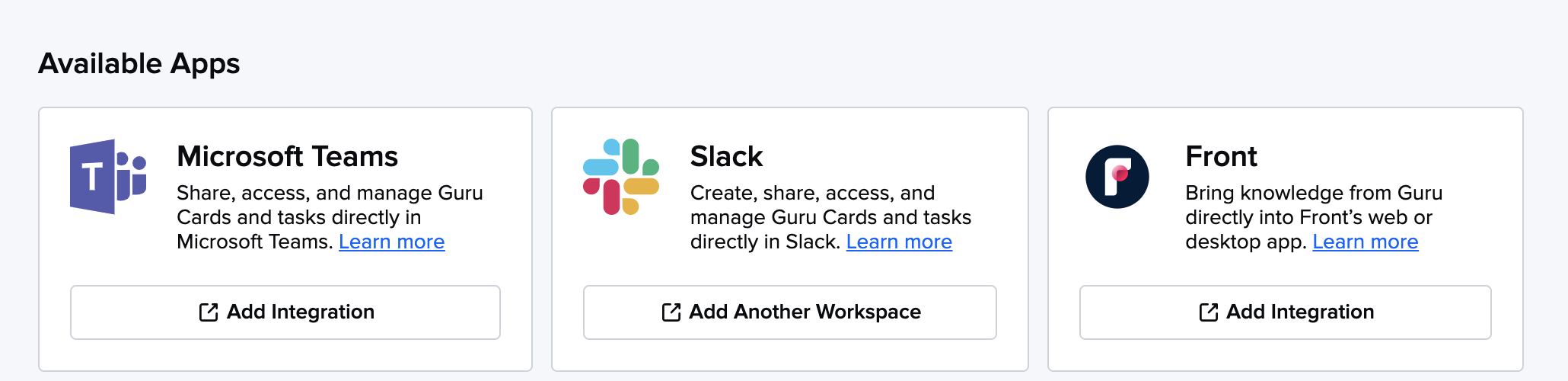Follow the Learn more link for Front
Screen dimensions: 1568x381
1366,242
